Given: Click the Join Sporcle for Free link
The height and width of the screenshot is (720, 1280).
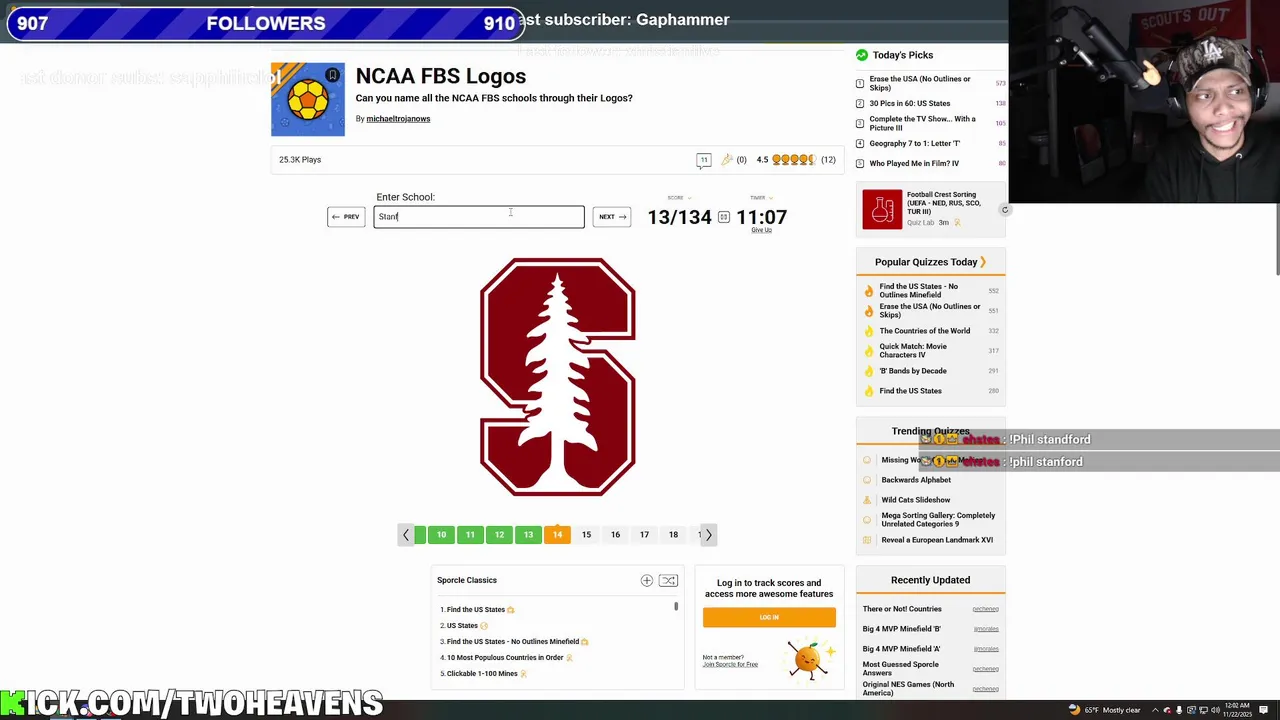Looking at the screenshot, I should [730, 665].
